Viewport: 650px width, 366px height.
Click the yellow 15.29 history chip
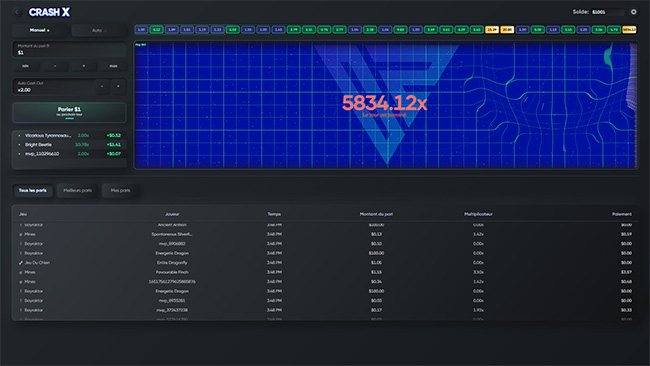point(492,30)
